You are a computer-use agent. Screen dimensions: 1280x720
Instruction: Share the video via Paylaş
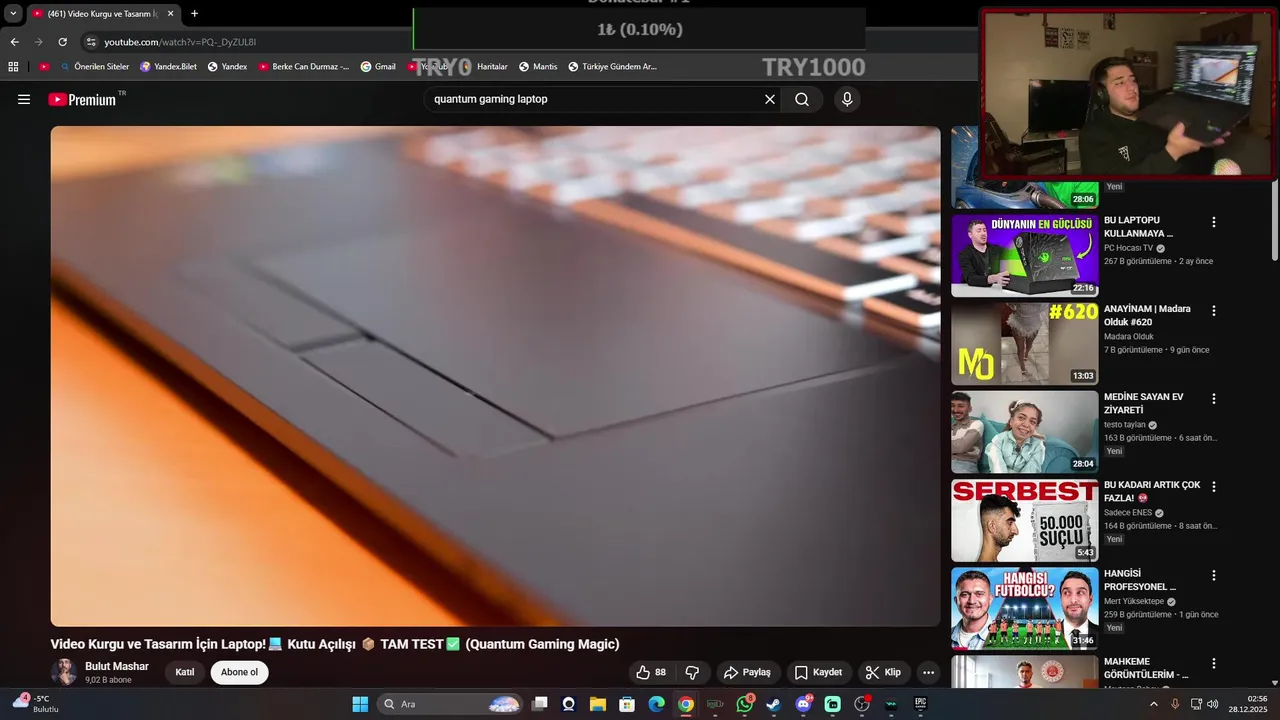[x=747, y=672]
